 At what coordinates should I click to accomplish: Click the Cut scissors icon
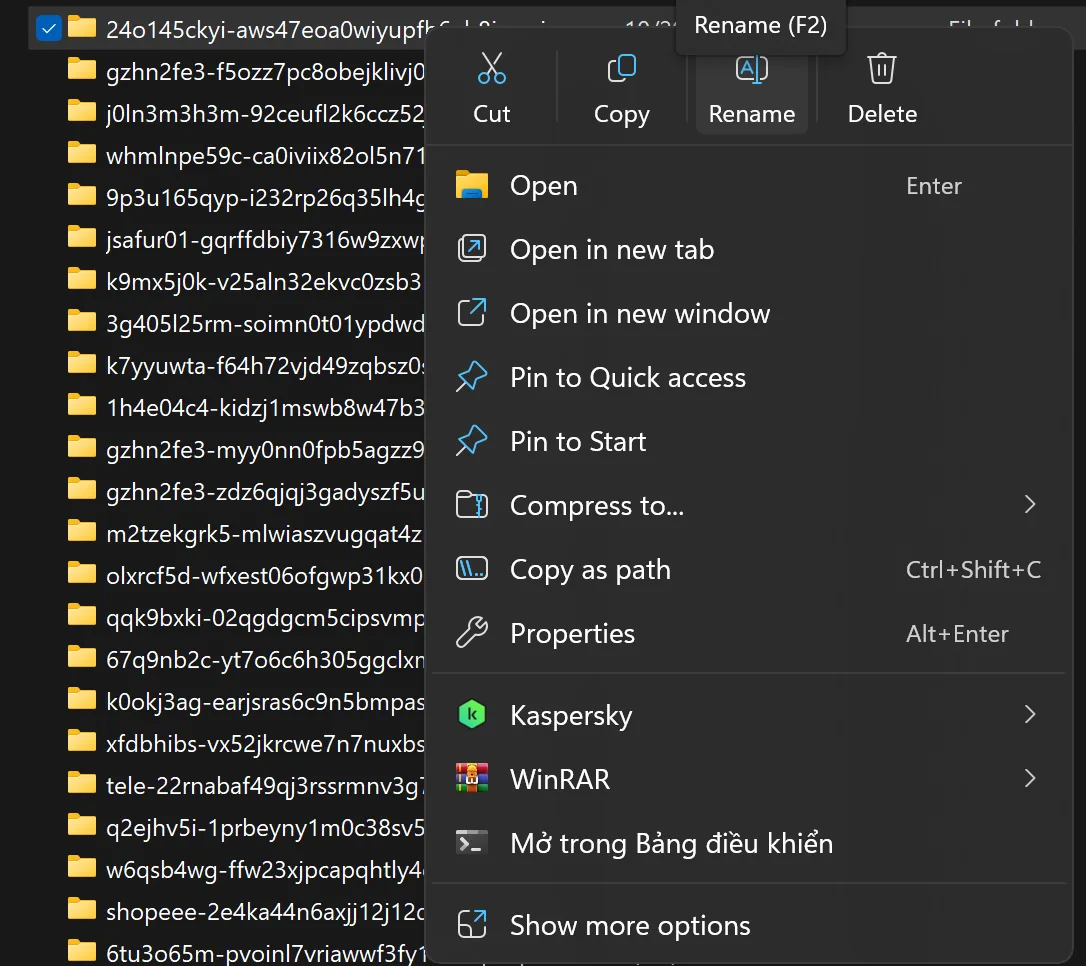pyautogui.click(x=491, y=69)
